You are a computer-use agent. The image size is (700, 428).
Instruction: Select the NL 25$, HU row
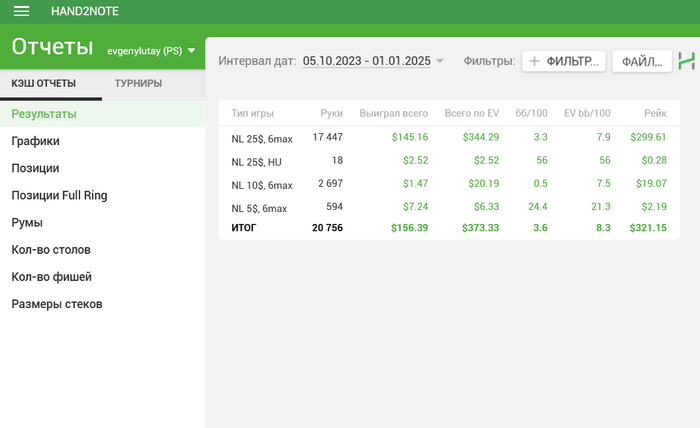tap(449, 161)
